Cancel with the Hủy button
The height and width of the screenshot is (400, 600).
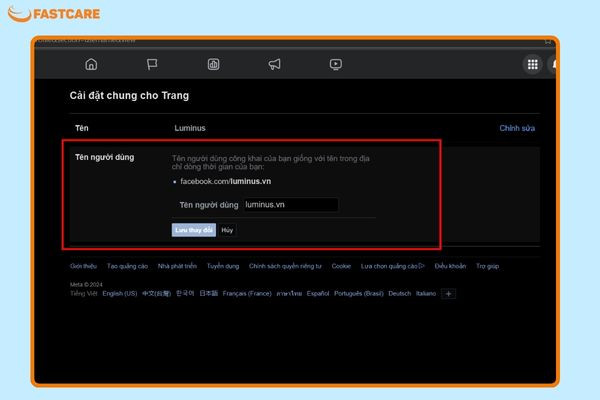point(227,230)
